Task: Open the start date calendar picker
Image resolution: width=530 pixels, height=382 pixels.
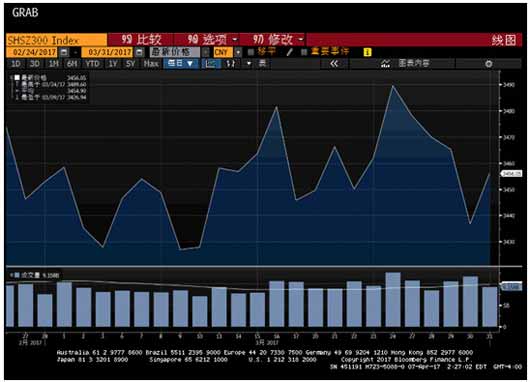Action: point(64,52)
